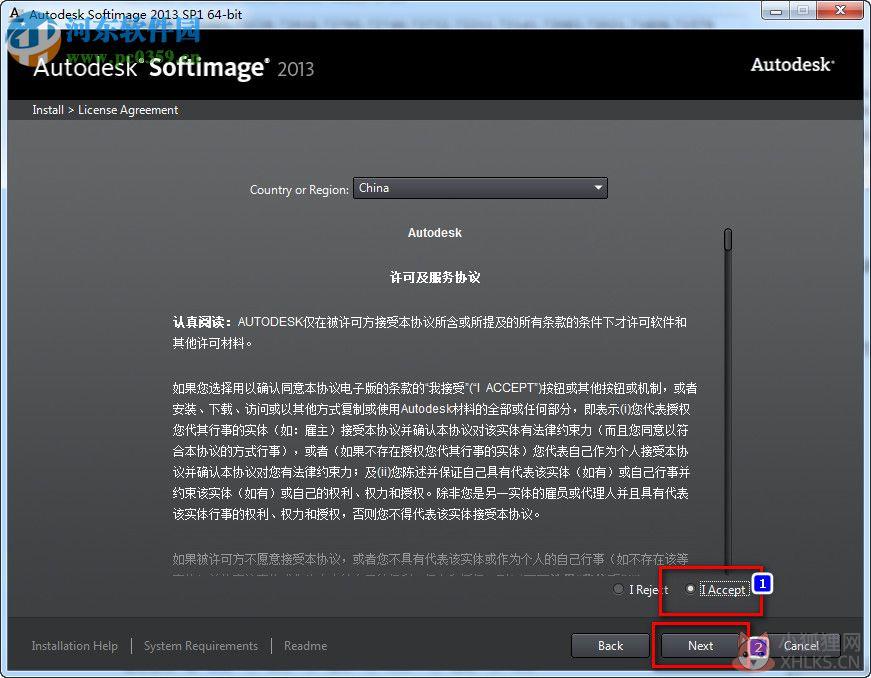Click the Next button
This screenshot has height=678, width=871.
click(700, 646)
